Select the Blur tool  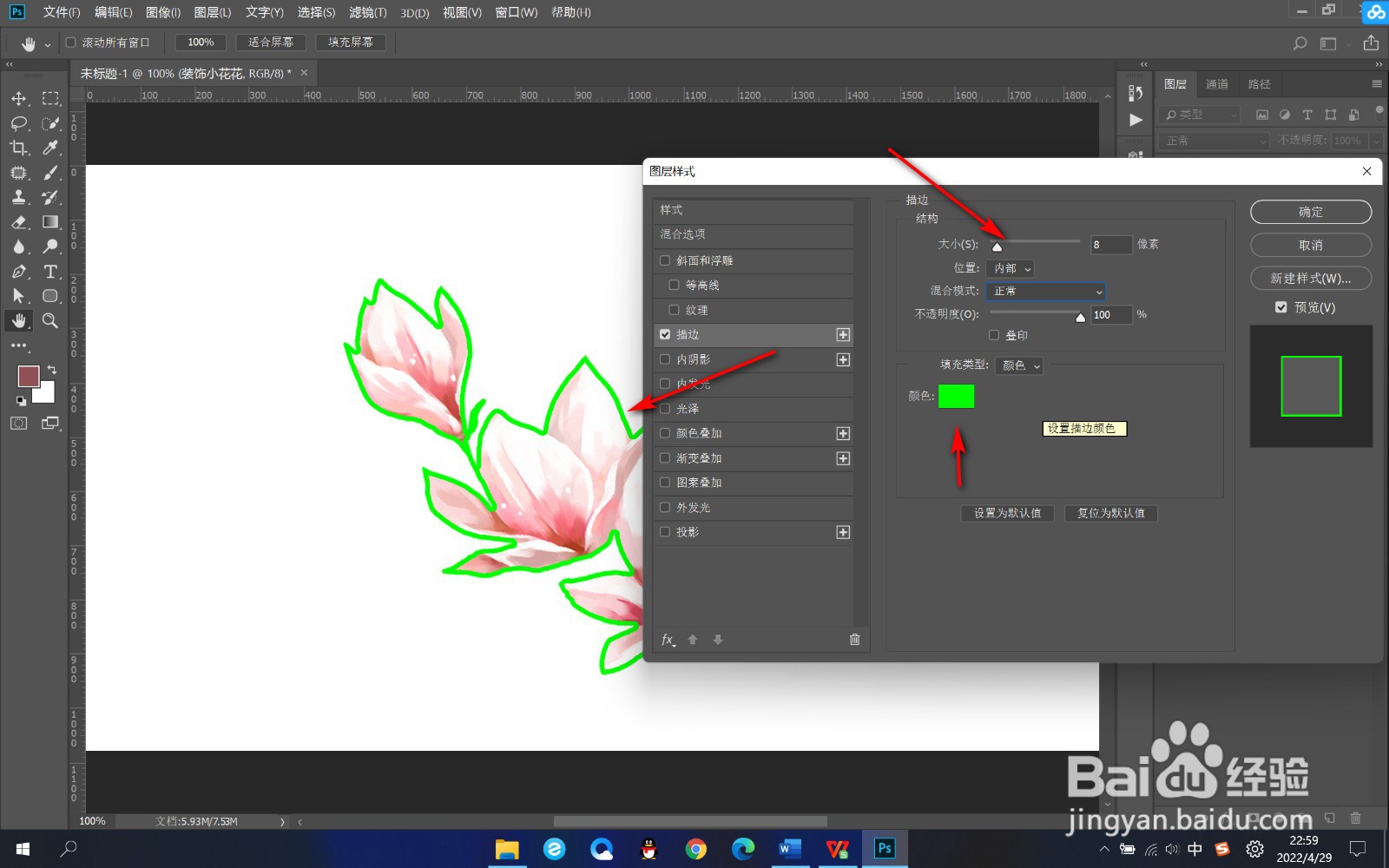pos(19,247)
